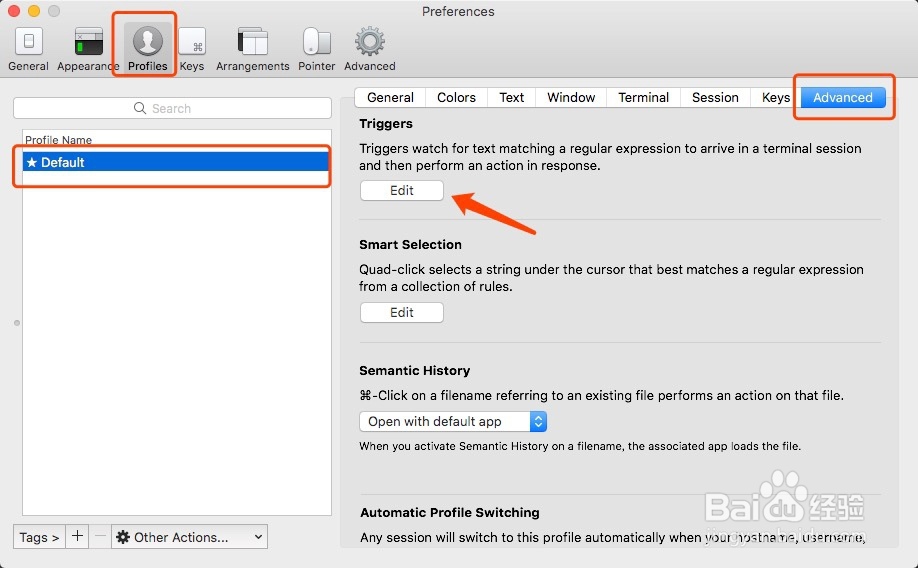918x568 pixels.
Task: Switch to the Window profile tab
Action: [571, 97]
